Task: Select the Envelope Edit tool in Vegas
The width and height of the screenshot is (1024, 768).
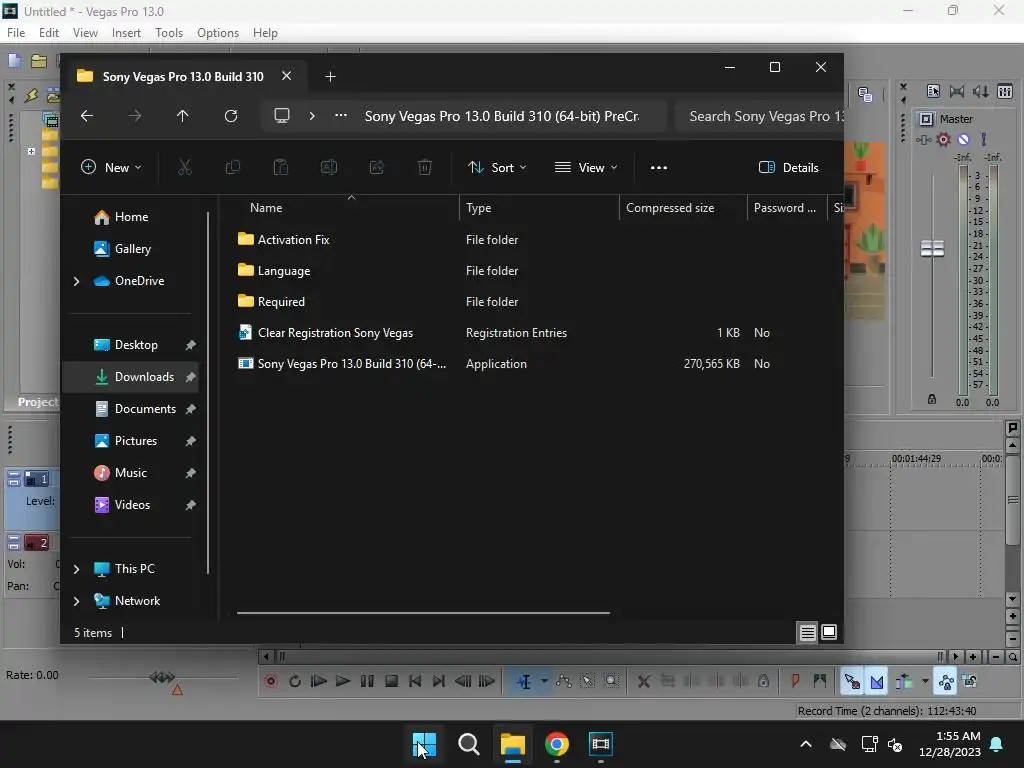Action: [563, 681]
